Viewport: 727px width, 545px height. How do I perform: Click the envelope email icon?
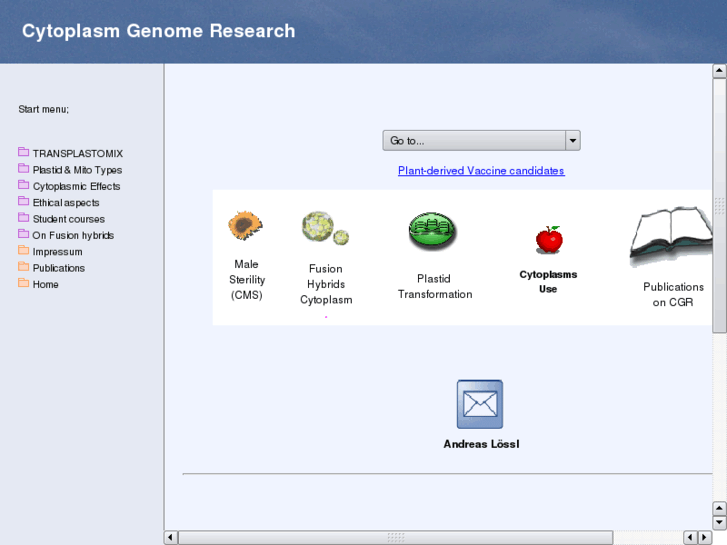click(480, 404)
